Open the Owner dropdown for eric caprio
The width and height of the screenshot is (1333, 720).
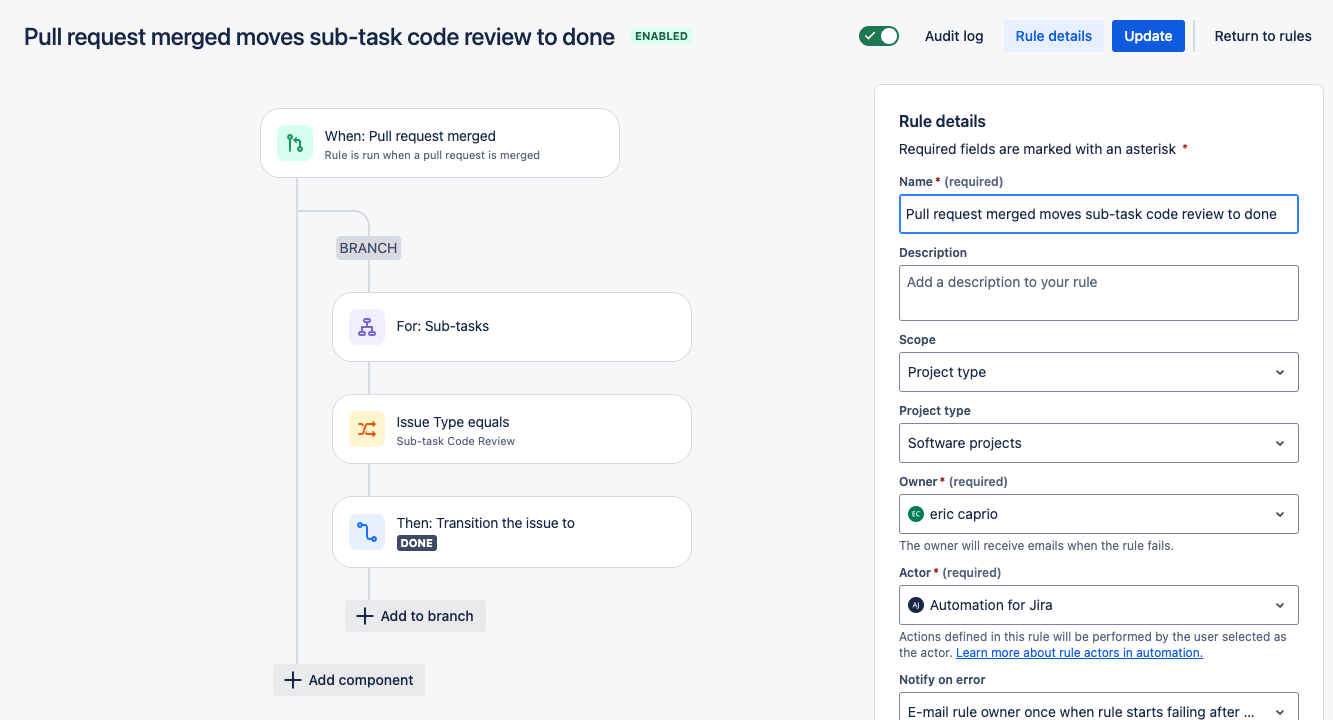[x=1098, y=514]
